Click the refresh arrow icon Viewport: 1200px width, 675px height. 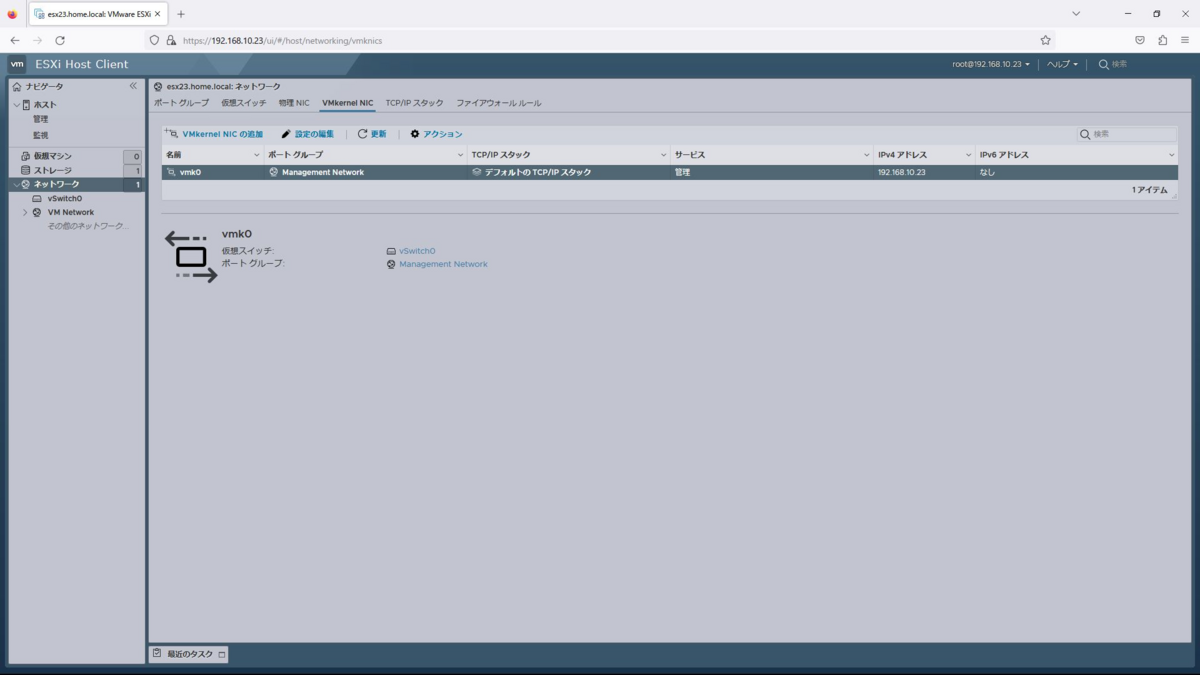coord(363,134)
